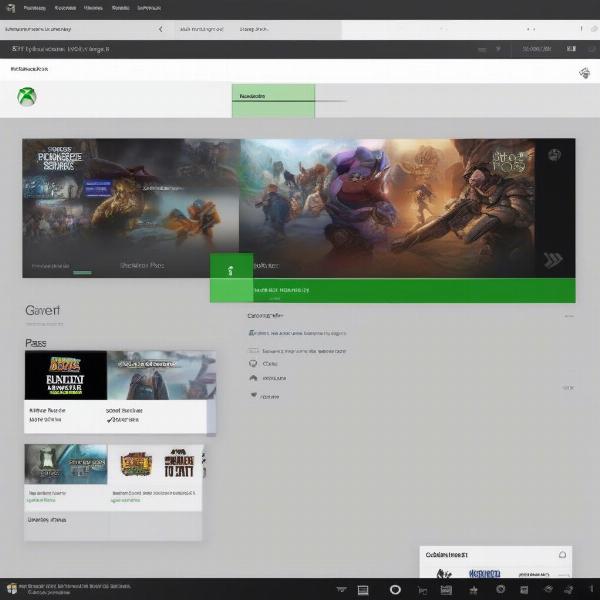Click the black figure icon in the notification popup
This screenshot has height=600, width=600.
point(445,574)
